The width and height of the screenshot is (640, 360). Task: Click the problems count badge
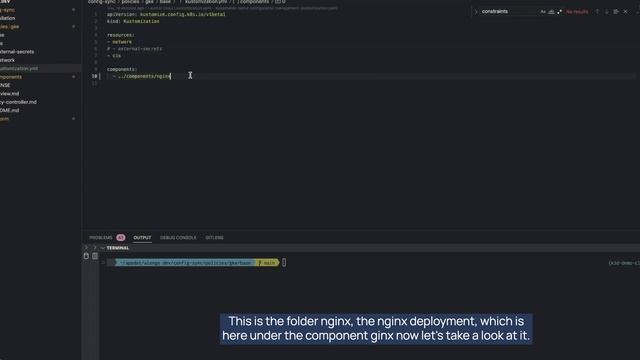[121, 238]
